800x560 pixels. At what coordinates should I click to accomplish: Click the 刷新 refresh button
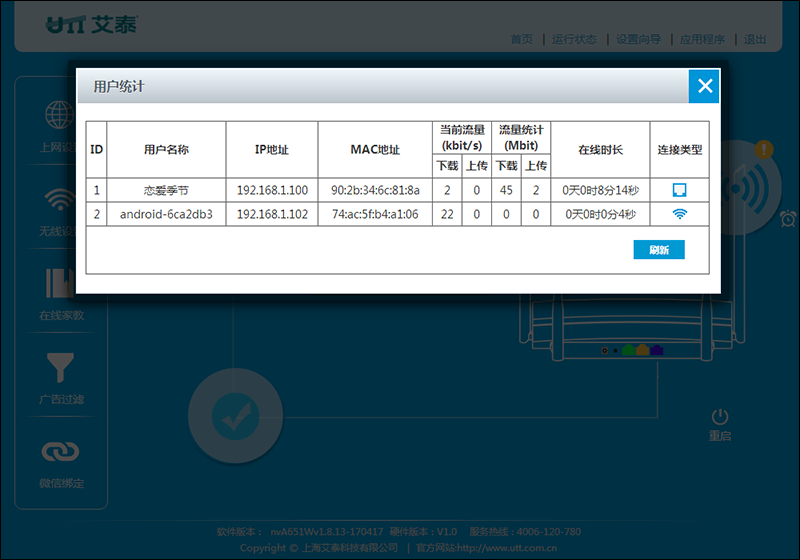[x=659, y=250]
